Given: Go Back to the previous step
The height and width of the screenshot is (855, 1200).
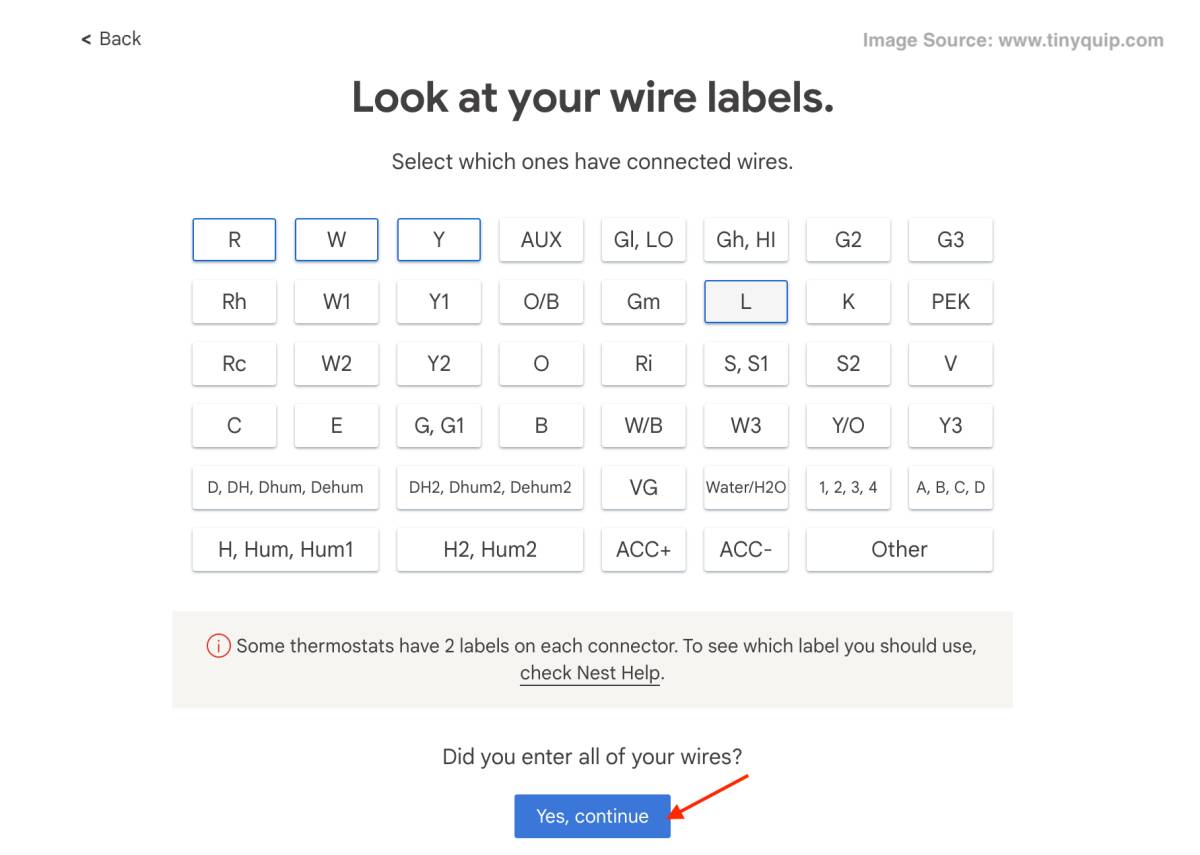Looking at the screenshot, I should pos(110,39).
